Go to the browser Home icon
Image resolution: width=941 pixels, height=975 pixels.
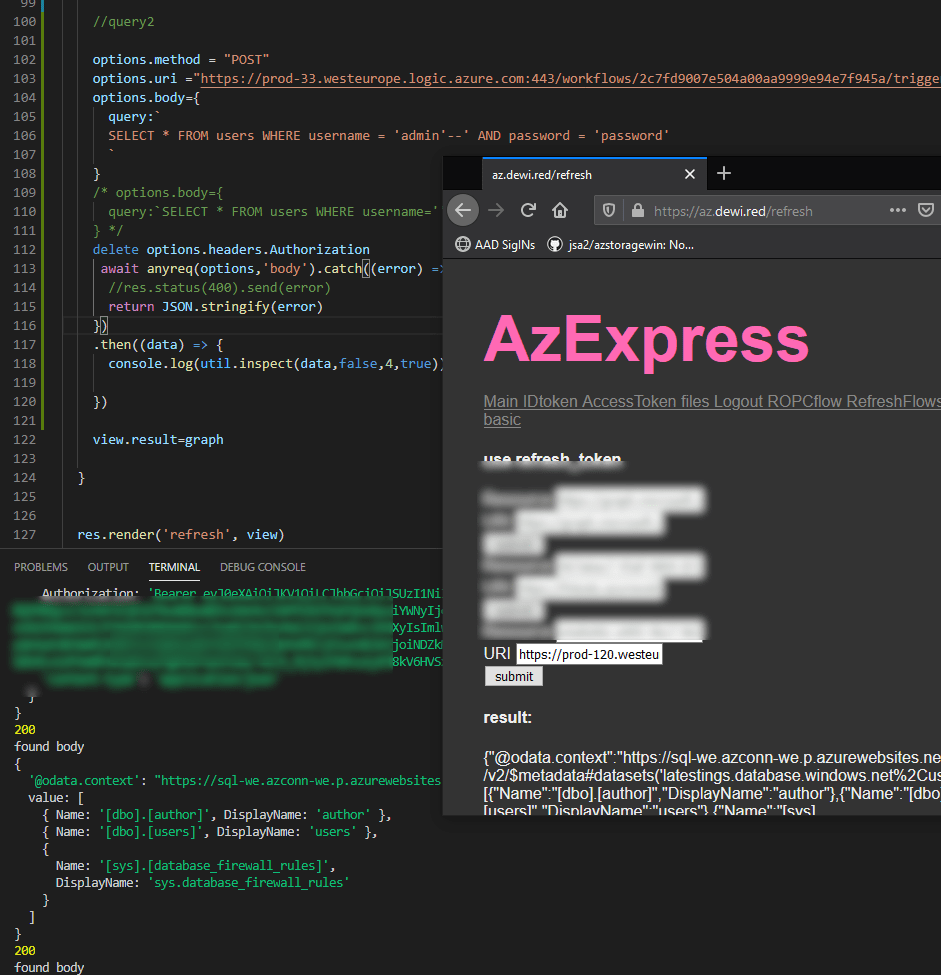tap(560, 211)
